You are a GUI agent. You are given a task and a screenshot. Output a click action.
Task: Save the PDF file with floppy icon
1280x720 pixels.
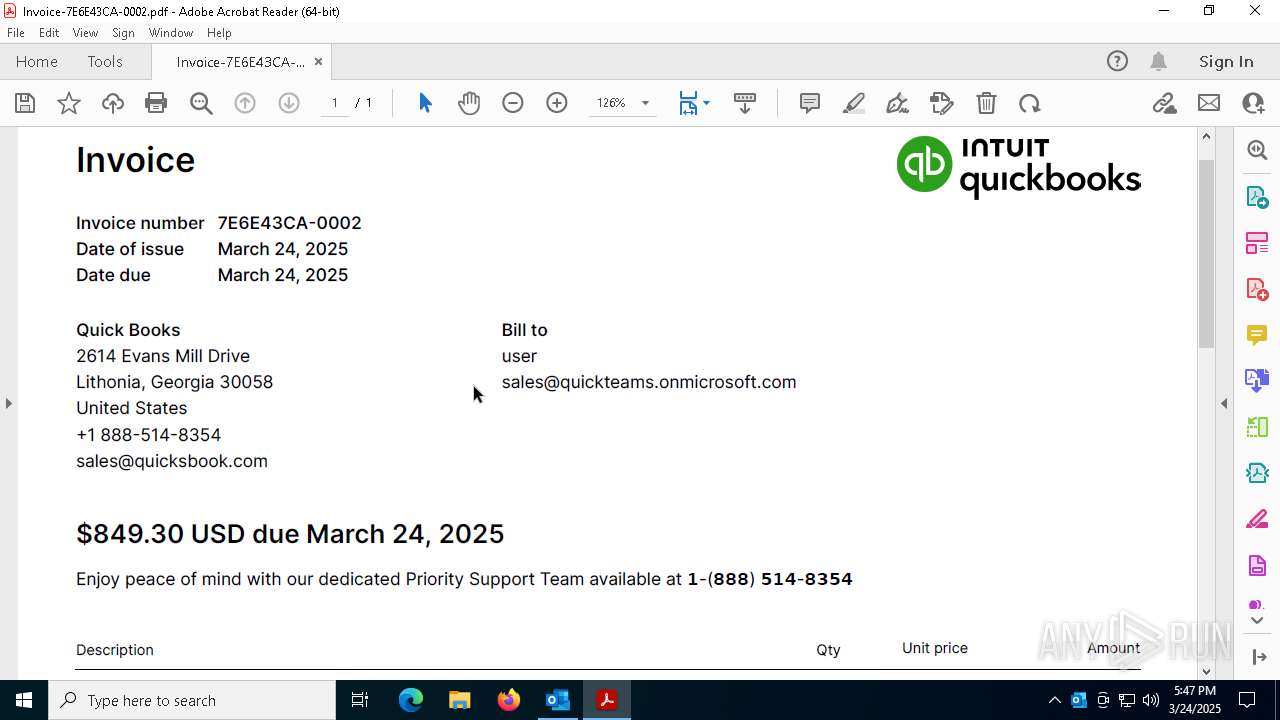tap(25, 103)
